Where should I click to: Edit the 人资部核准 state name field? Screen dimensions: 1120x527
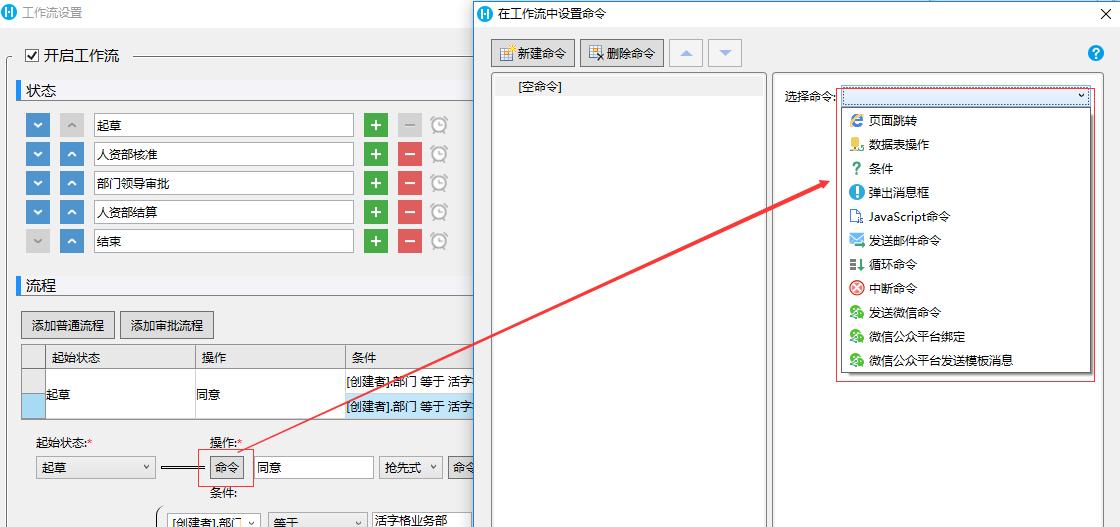[224, 154]
